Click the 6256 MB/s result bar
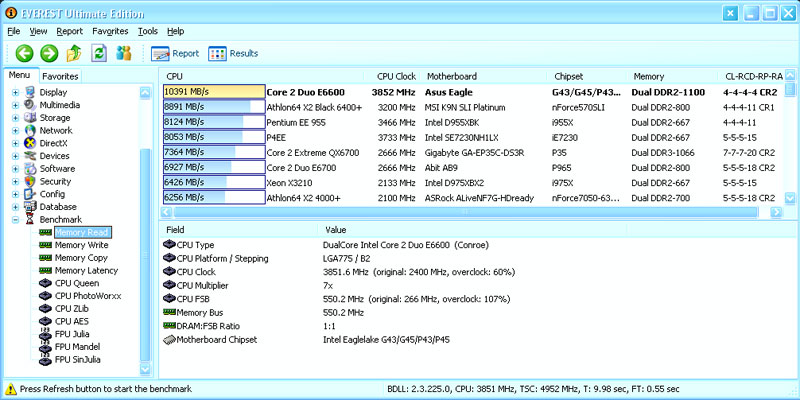 (x=214, y=198)
